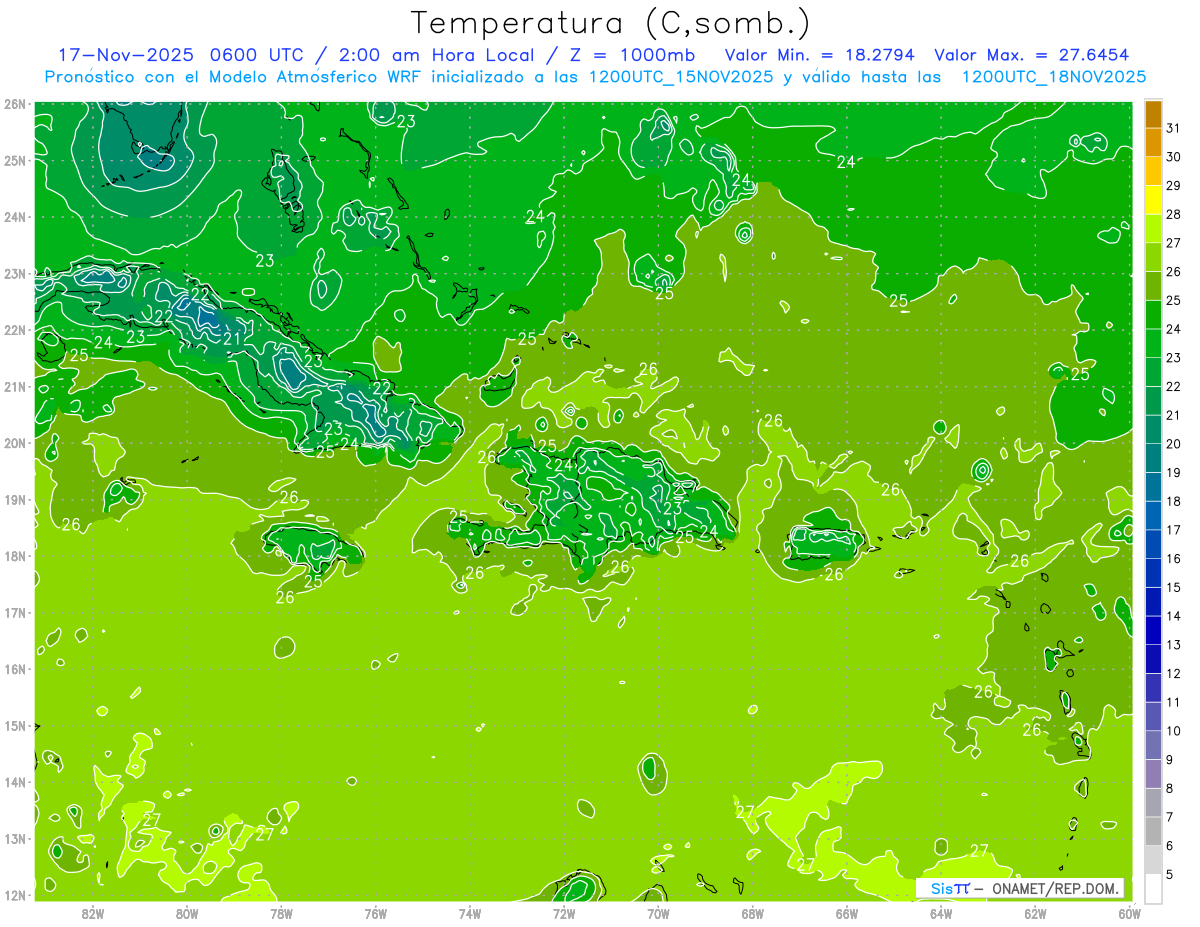Image resolution: width=1200 pixels, height=927 pixels.
Task: Click the longitude axis label "72W"
Action: 564,913
